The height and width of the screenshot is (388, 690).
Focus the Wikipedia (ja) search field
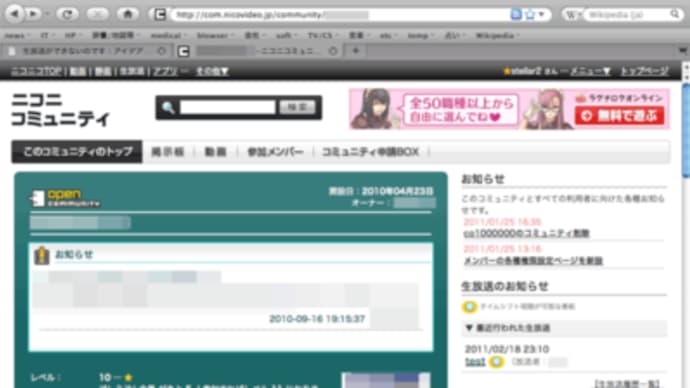(626, 15)
